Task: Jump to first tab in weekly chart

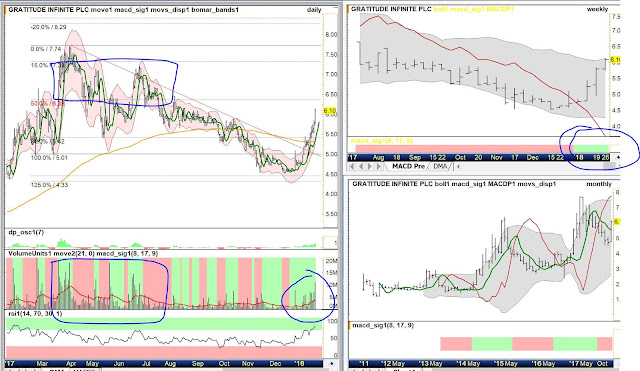Action: point(352,167)
